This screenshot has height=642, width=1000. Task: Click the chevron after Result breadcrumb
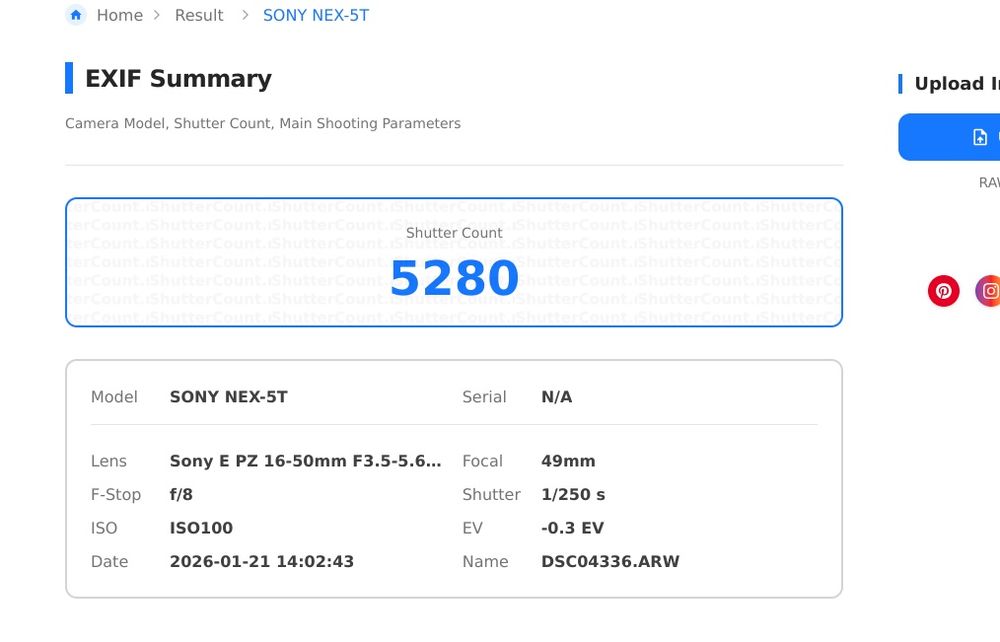click(x=245, y=16)
